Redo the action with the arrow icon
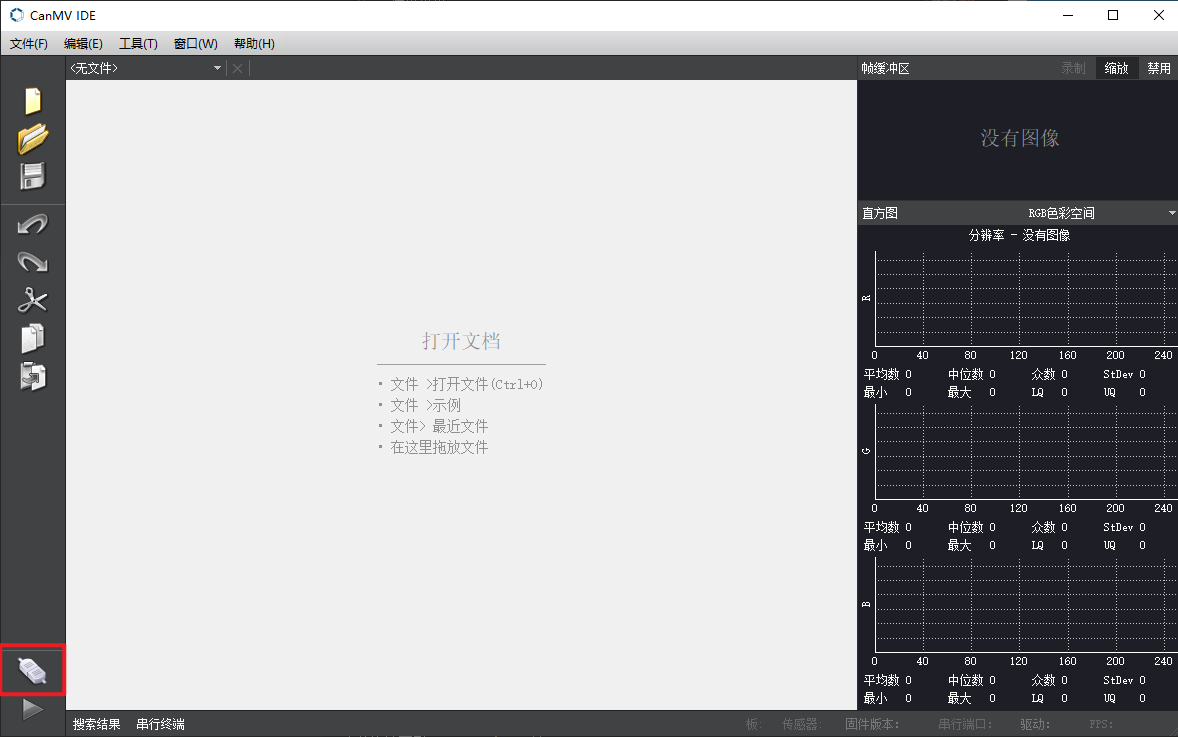Screen dimensions: 1178x737 tap(32, 261)
